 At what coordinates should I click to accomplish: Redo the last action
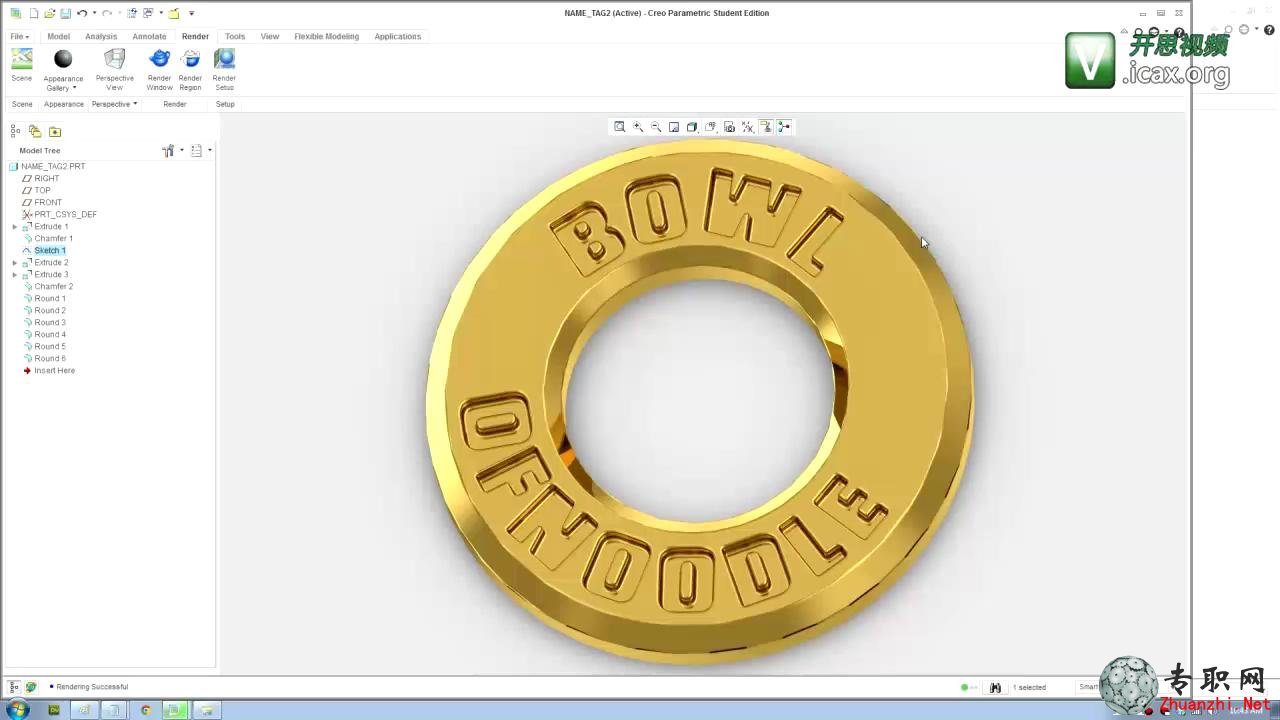click(107, 13)
